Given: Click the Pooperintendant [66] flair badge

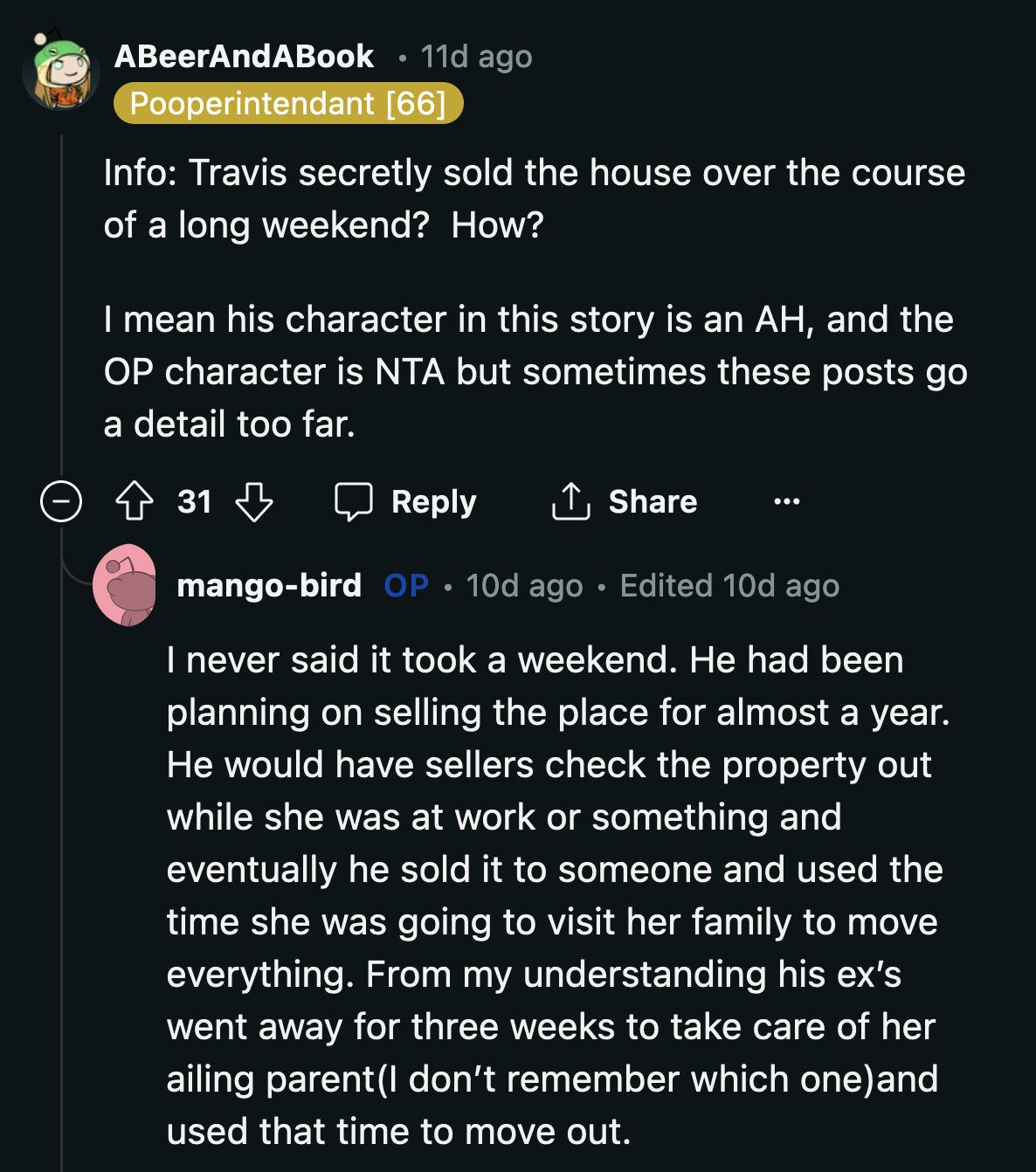Looking at the screenshot, I should click(x=288, y=104).
